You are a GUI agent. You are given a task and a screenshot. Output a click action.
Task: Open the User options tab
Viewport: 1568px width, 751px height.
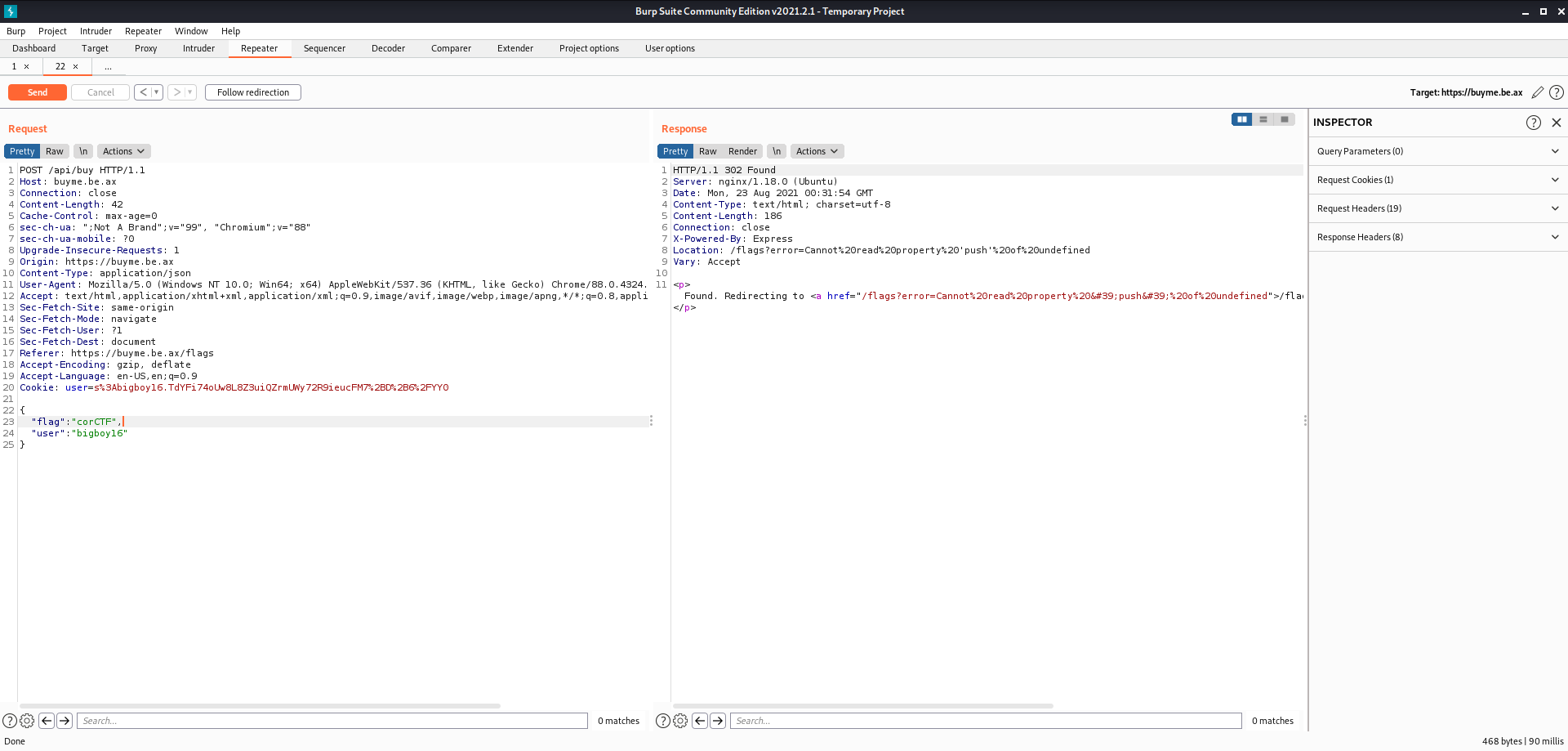click(670, 48)
